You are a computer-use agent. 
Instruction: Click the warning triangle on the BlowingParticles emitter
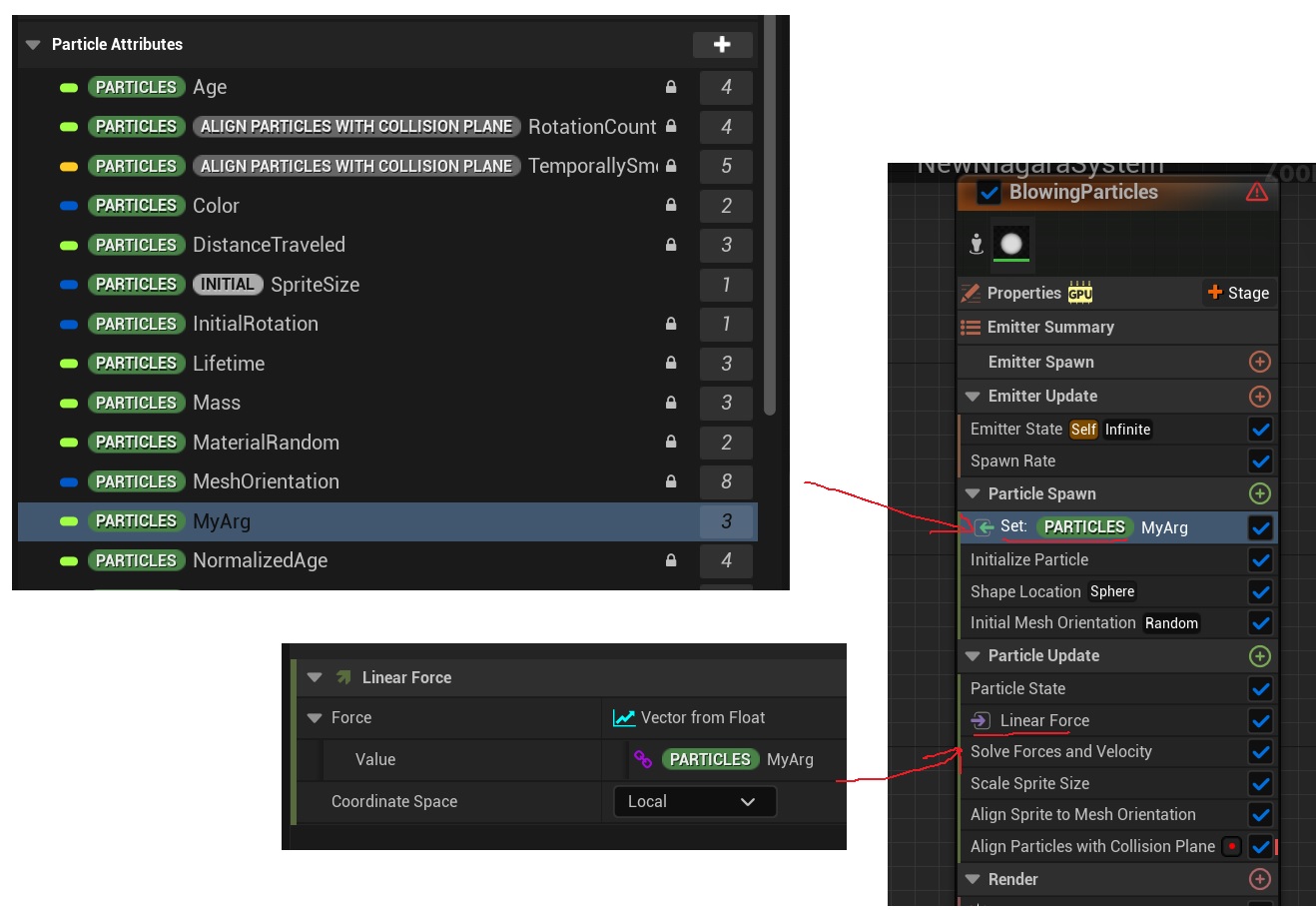tap(1257, 192)
